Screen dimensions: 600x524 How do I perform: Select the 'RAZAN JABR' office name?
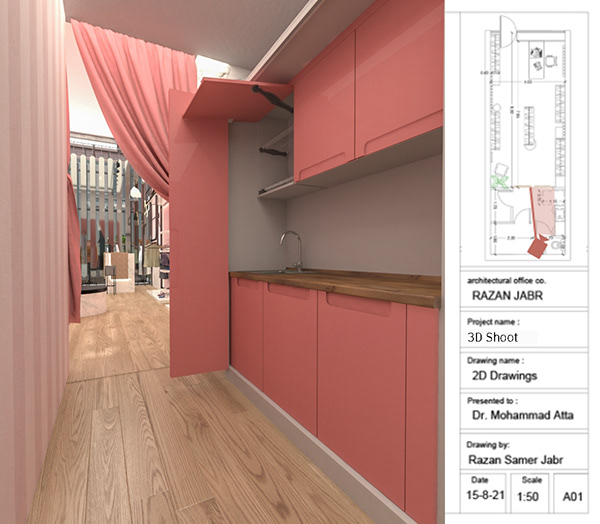click(x=507, y=295)
